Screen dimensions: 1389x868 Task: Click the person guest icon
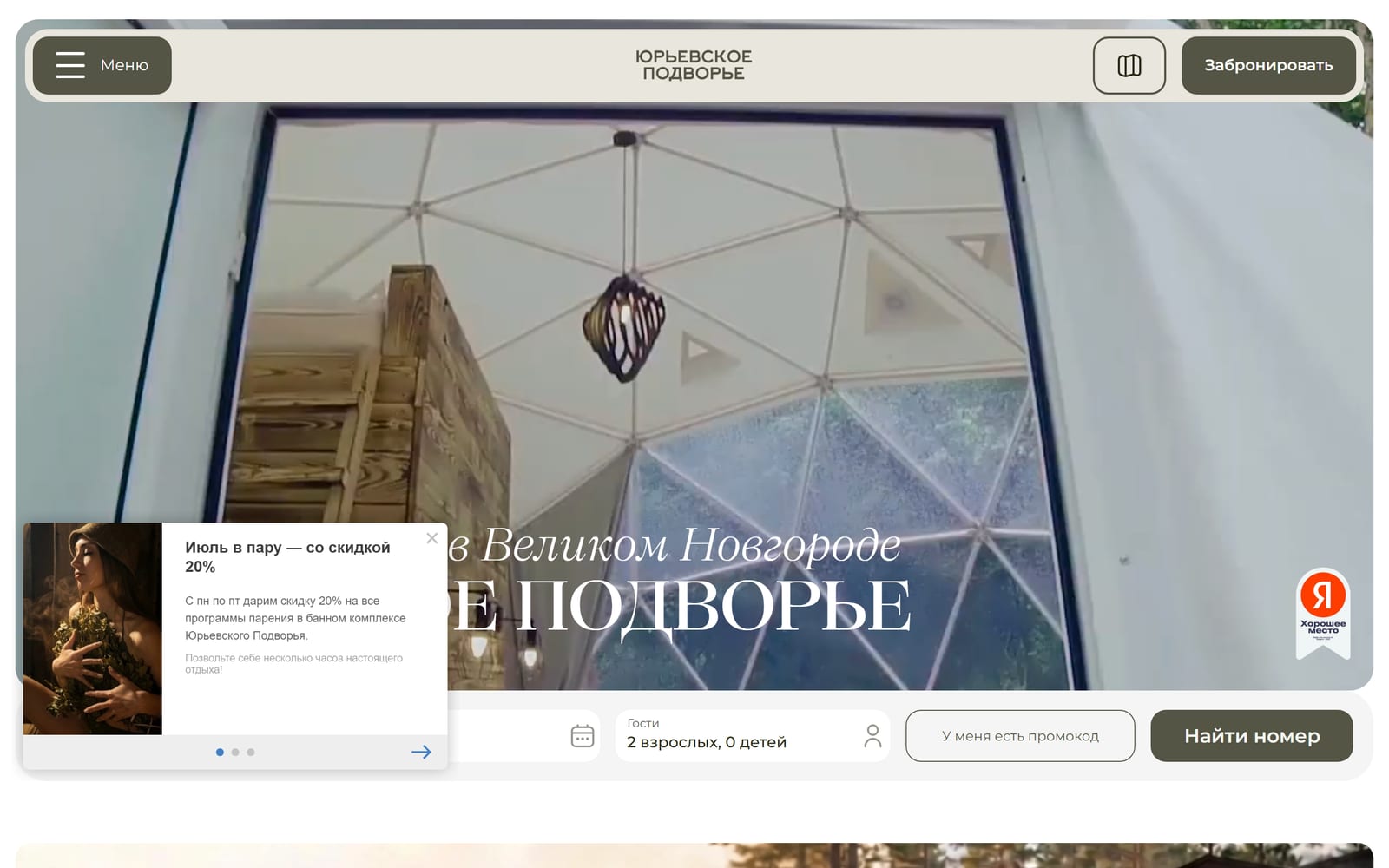click(872, 736)
